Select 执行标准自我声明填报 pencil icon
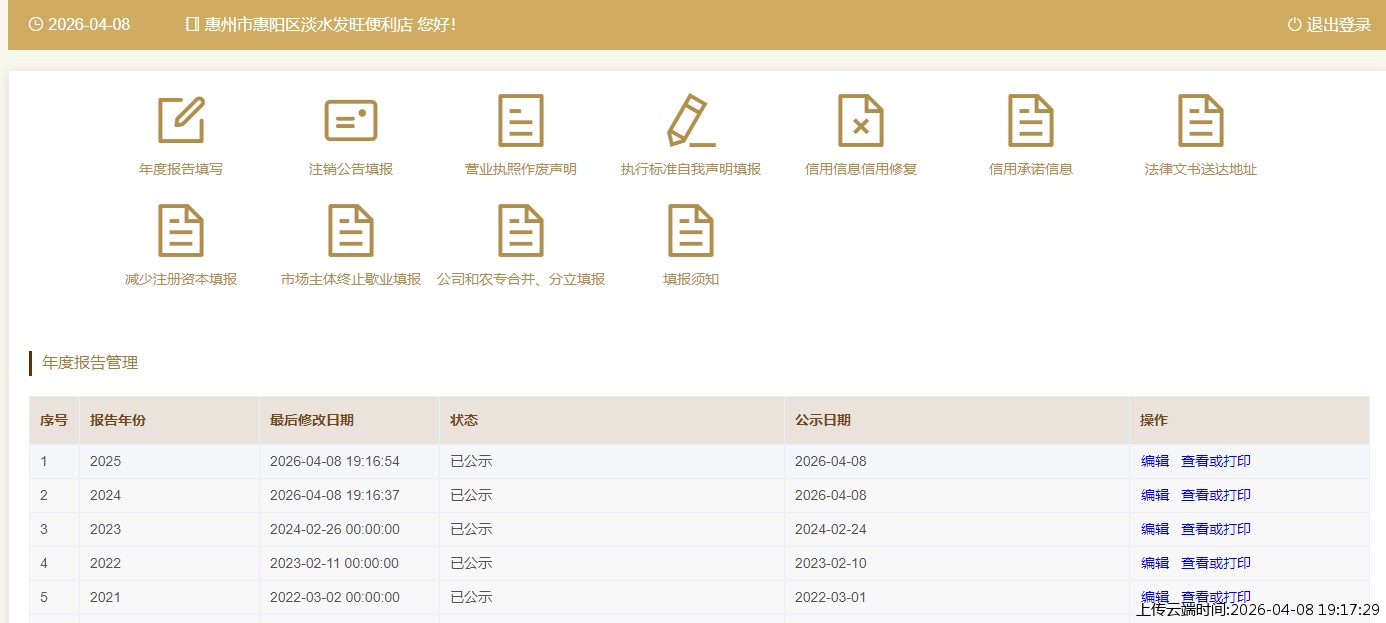Image resolution: width=1386 pixels, height=623 pixels. [691, 121]
